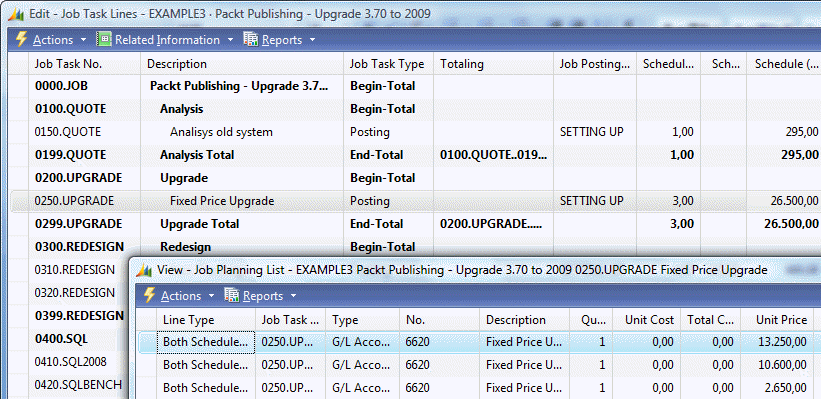Expand the Reports dropdown arrow in Job Task Lines

(x=312, y=40)
